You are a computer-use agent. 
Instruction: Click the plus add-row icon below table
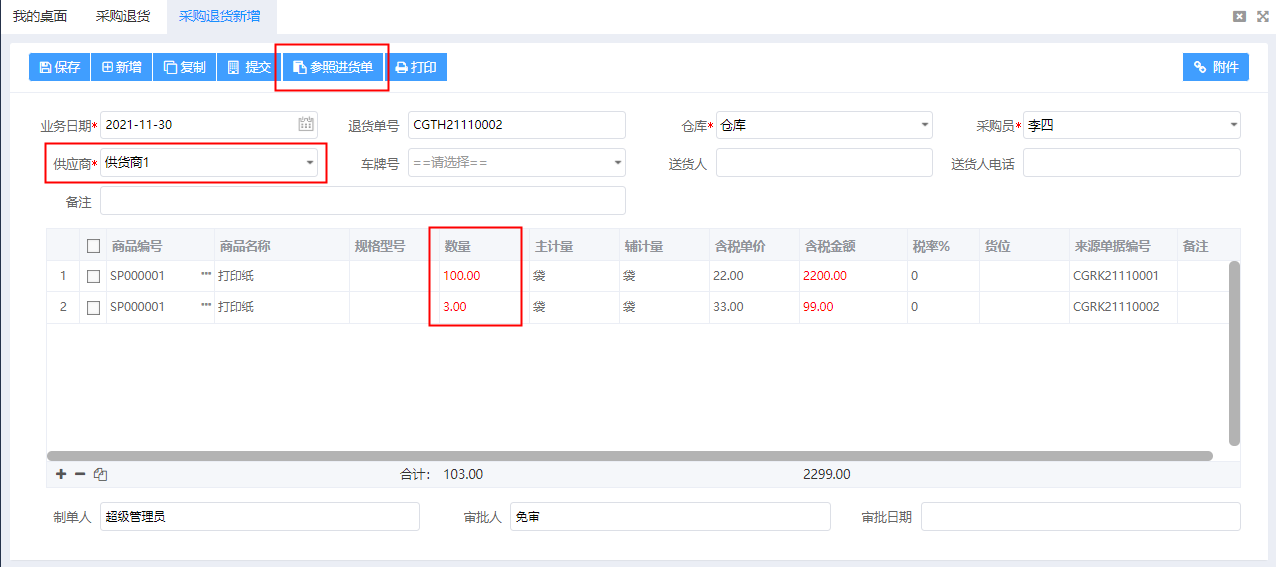[61, 474]
